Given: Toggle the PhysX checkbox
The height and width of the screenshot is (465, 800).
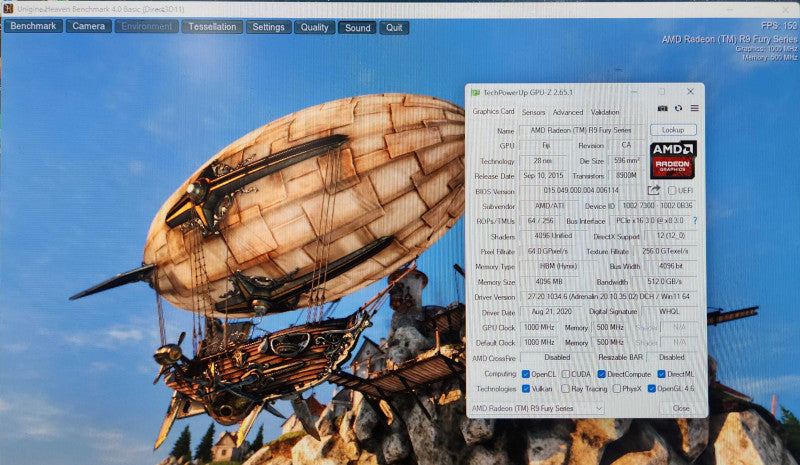Looking at the screenshot, I should pyautogui.click(x=616, y=388).
